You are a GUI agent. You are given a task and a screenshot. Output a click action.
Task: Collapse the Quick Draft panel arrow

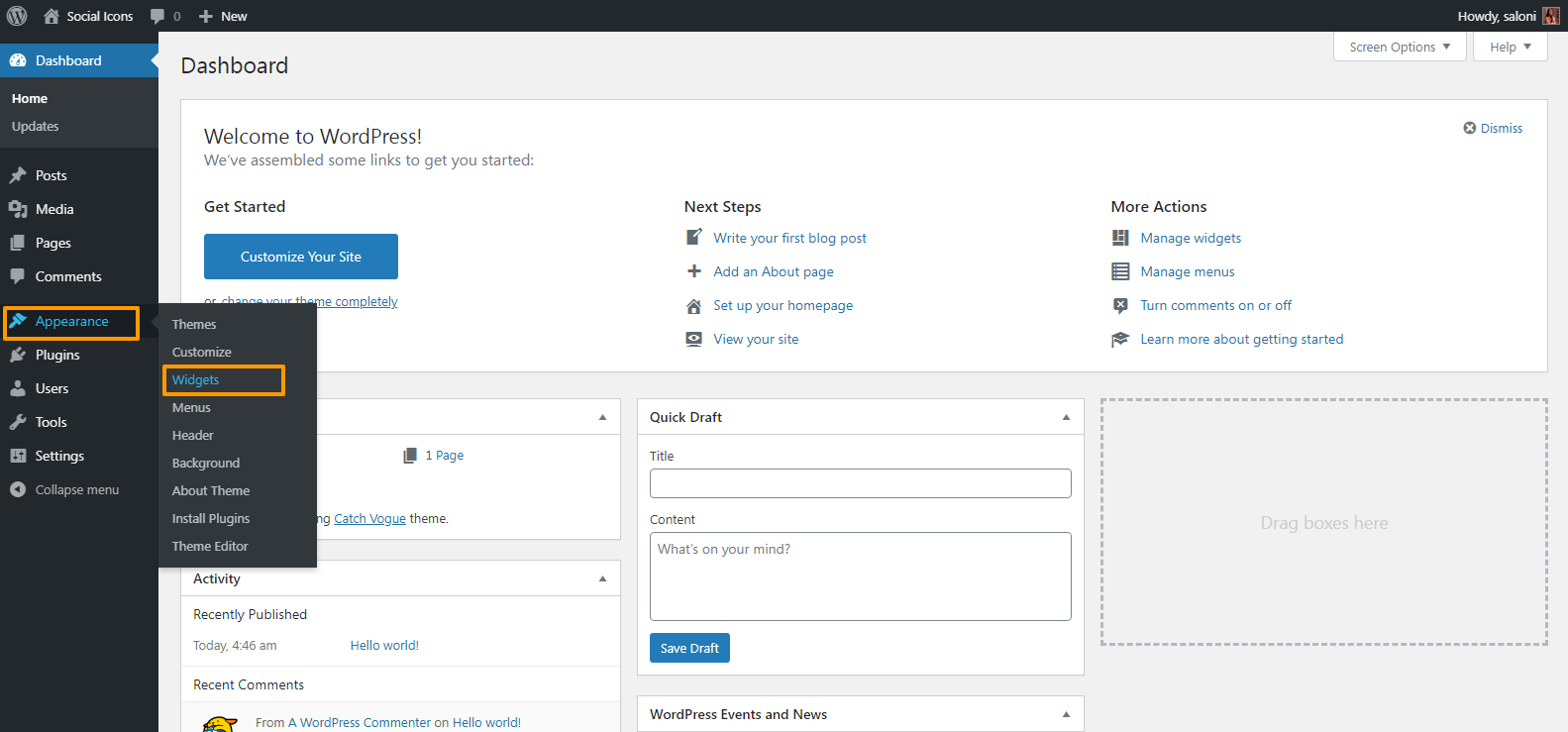1066,417
